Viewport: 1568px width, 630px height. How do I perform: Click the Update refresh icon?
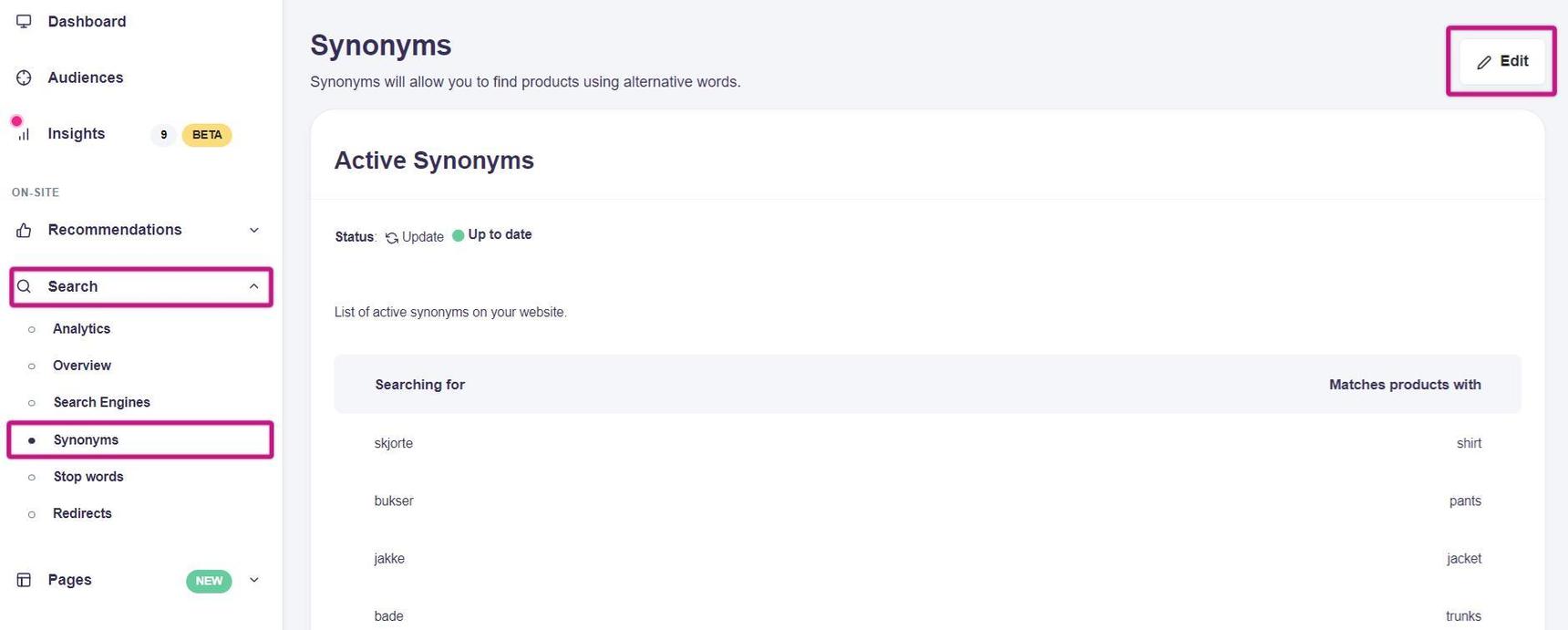tap(392, 237)
